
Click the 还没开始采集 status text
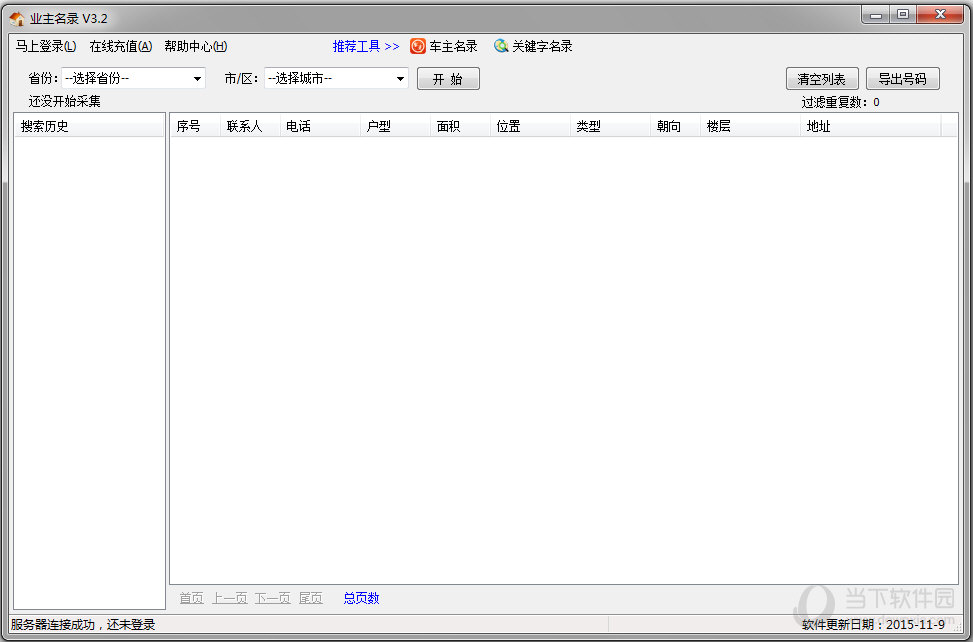point(65,101)
